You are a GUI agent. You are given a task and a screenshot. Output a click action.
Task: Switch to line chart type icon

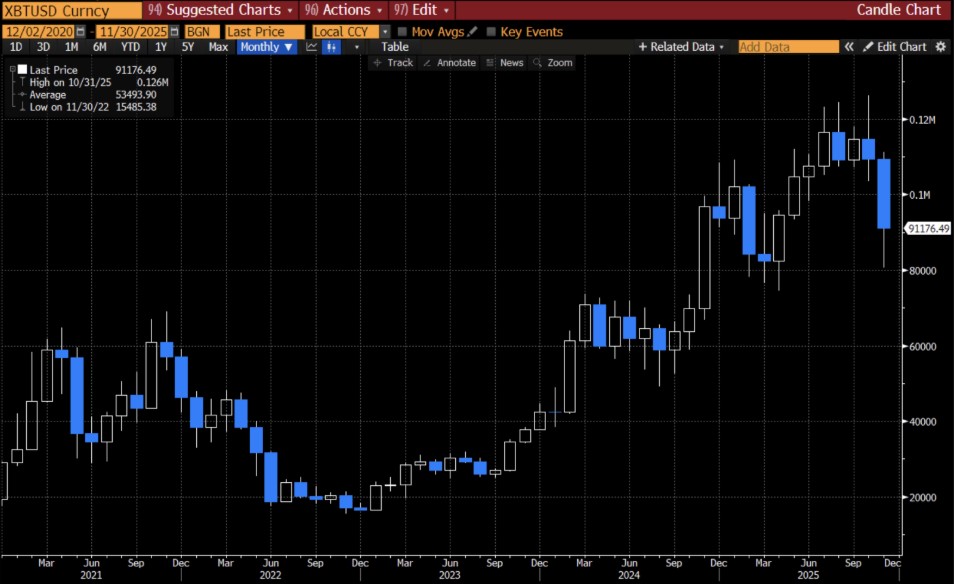(312, 47)
